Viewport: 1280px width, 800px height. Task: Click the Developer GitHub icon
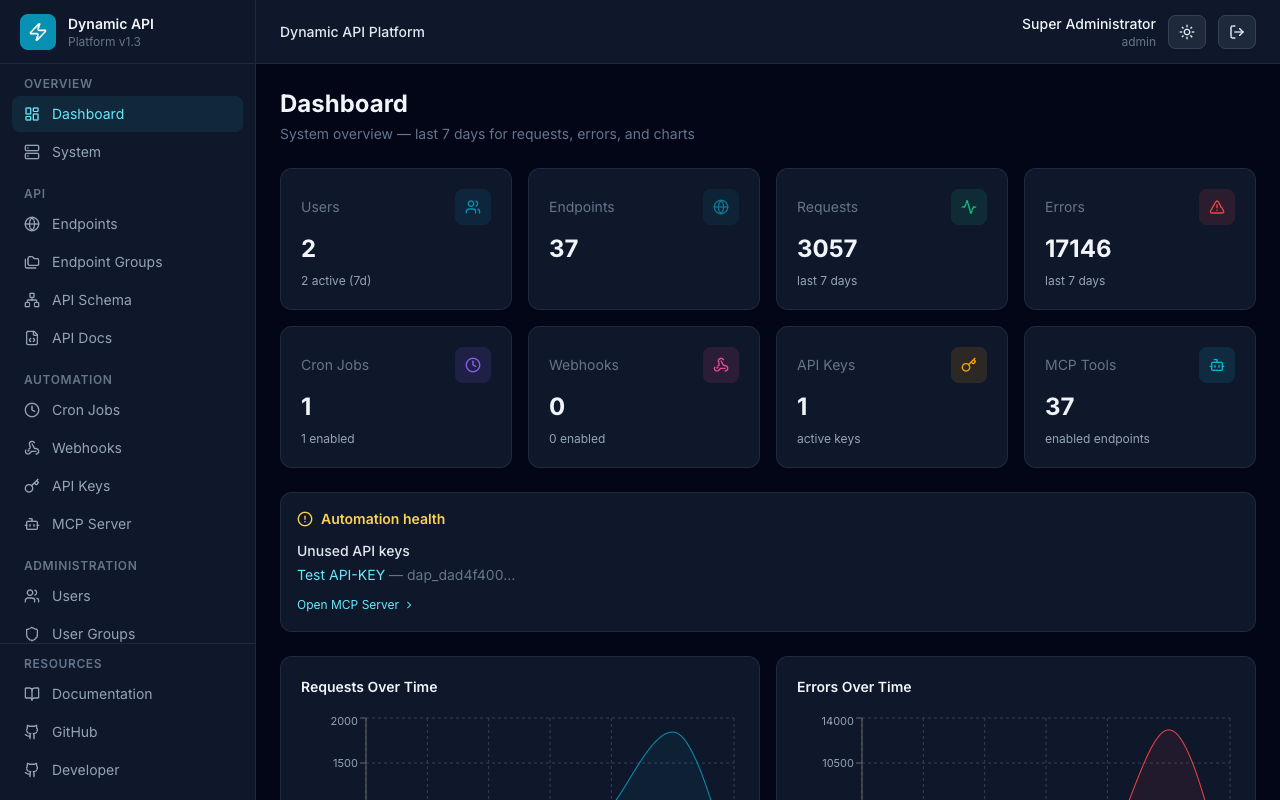point(32,770)
